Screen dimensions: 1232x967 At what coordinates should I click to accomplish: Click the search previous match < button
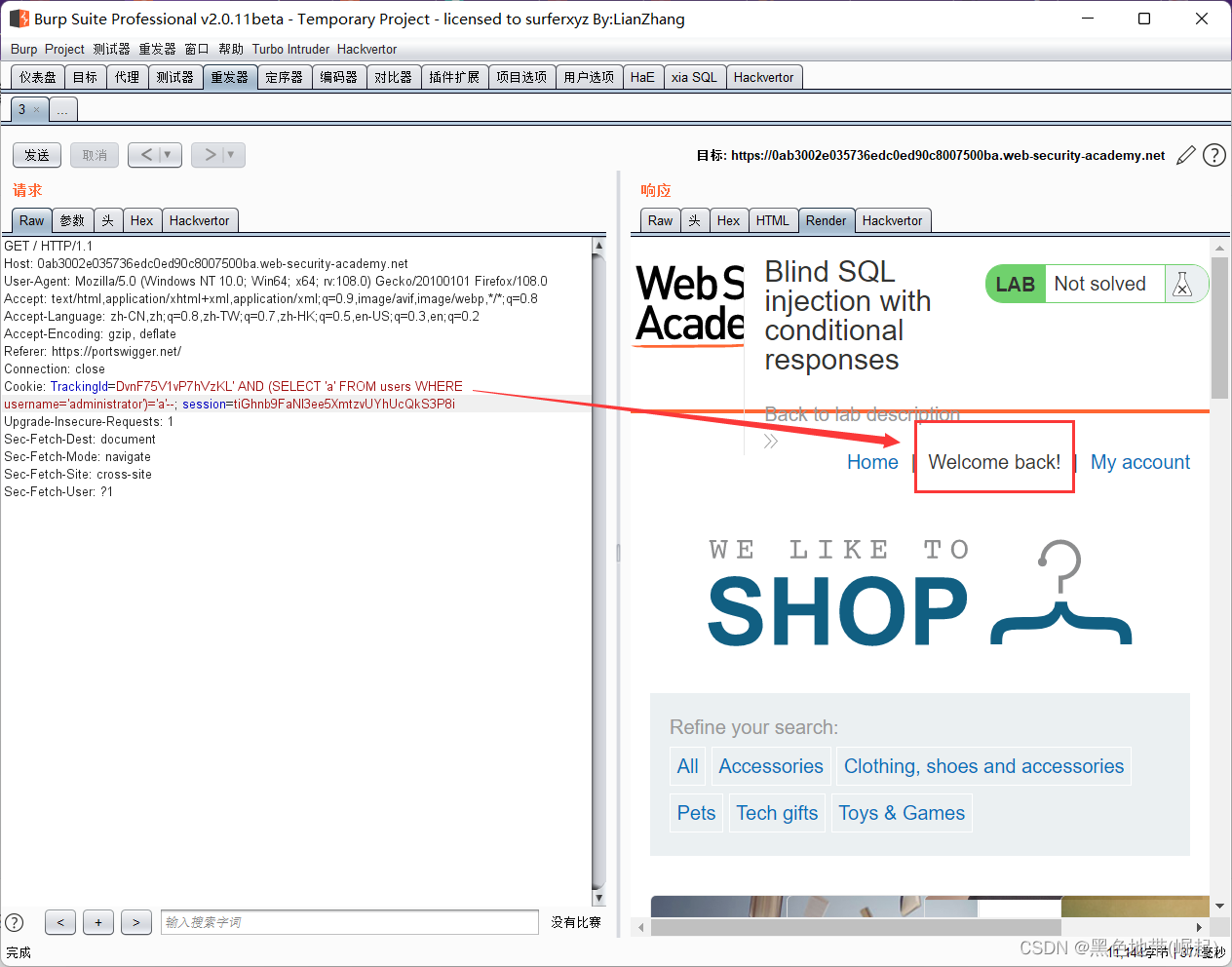click(60, 922)
